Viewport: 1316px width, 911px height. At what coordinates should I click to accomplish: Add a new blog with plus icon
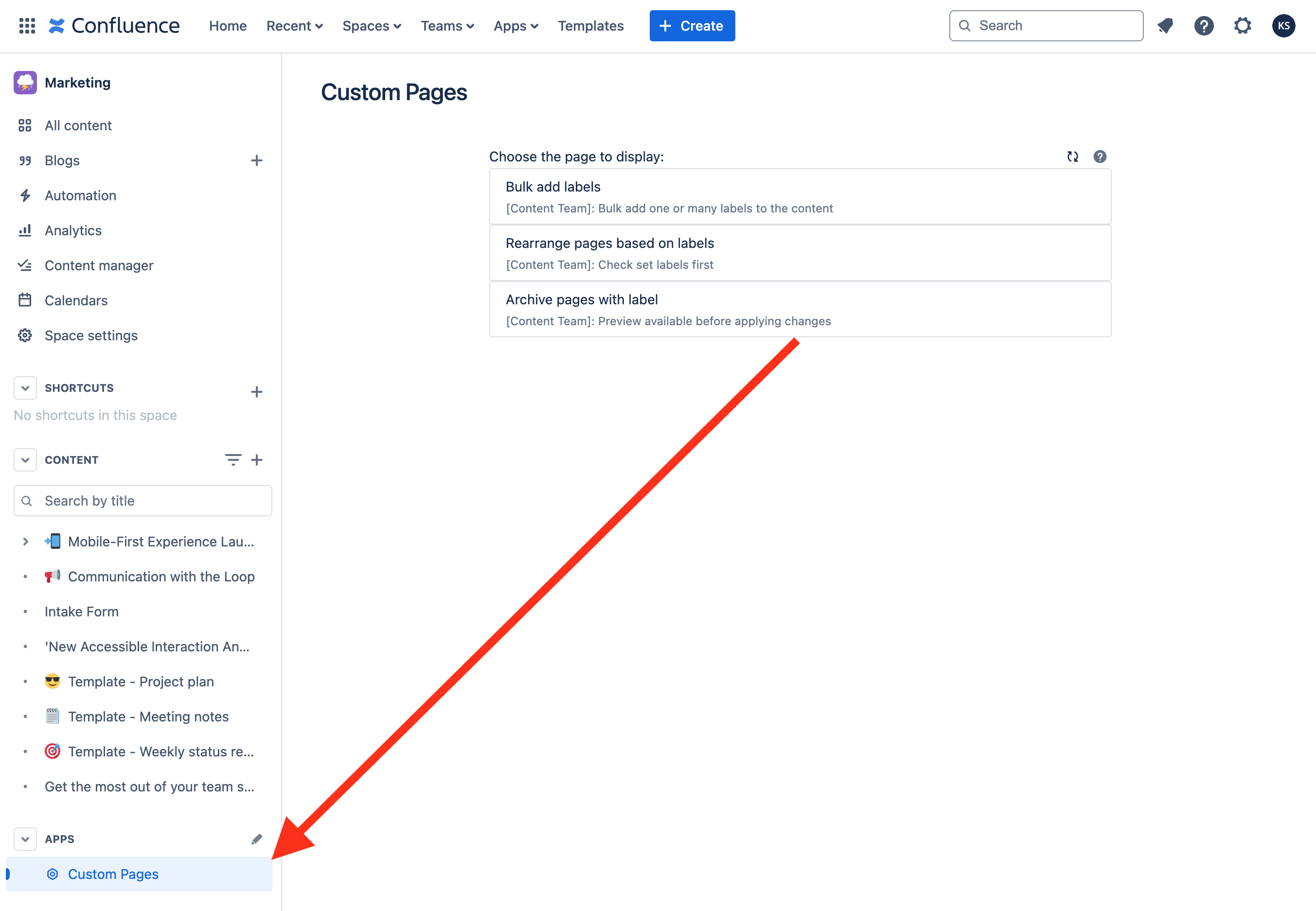click(256, 160)
